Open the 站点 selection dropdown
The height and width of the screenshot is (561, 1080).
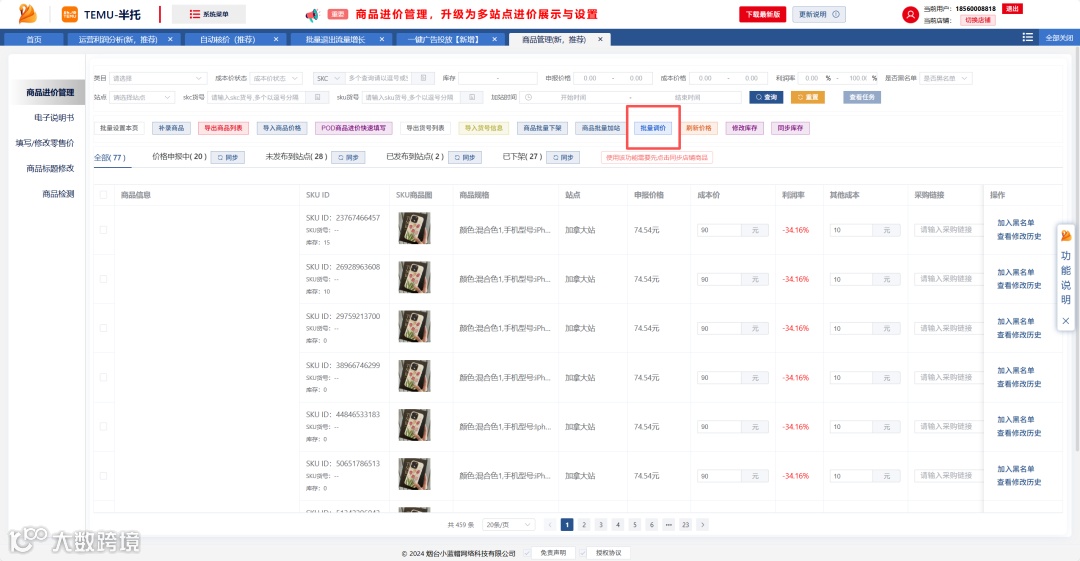[141, 97]
